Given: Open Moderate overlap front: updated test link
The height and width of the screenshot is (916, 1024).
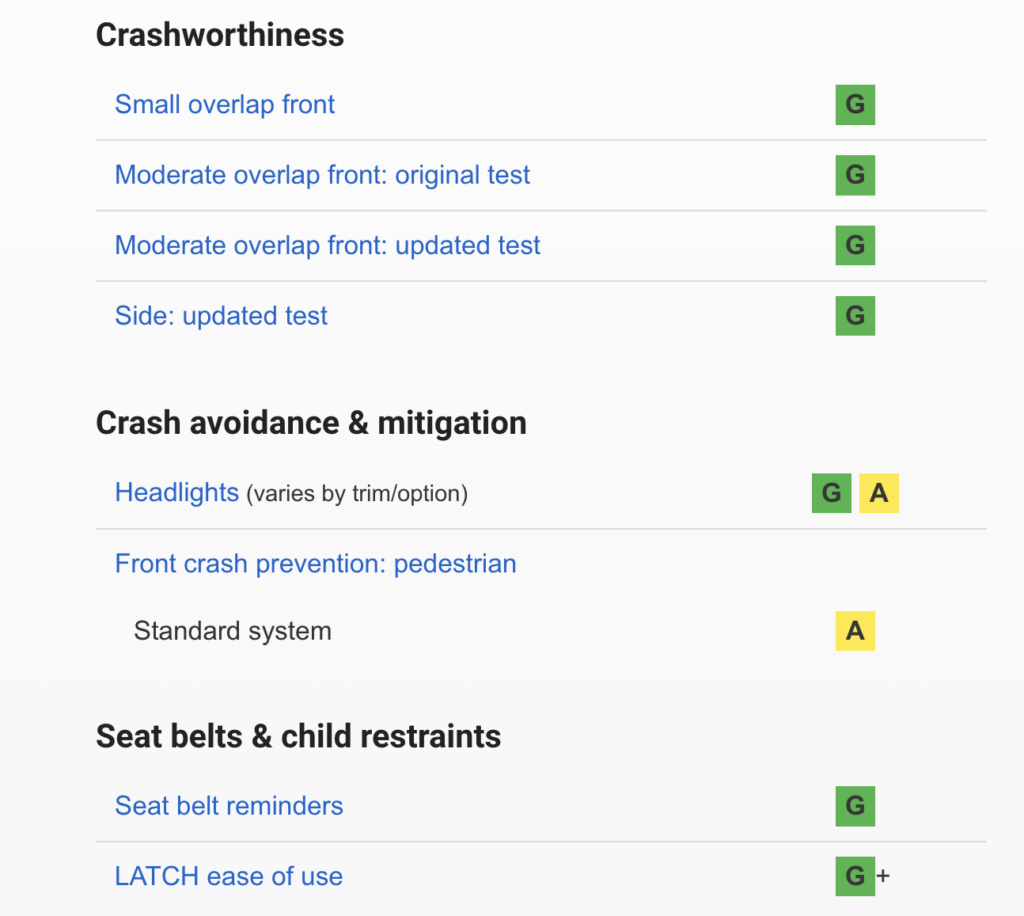Looking at the screenshot, I should pyautogui.click(x=327, y=246).
